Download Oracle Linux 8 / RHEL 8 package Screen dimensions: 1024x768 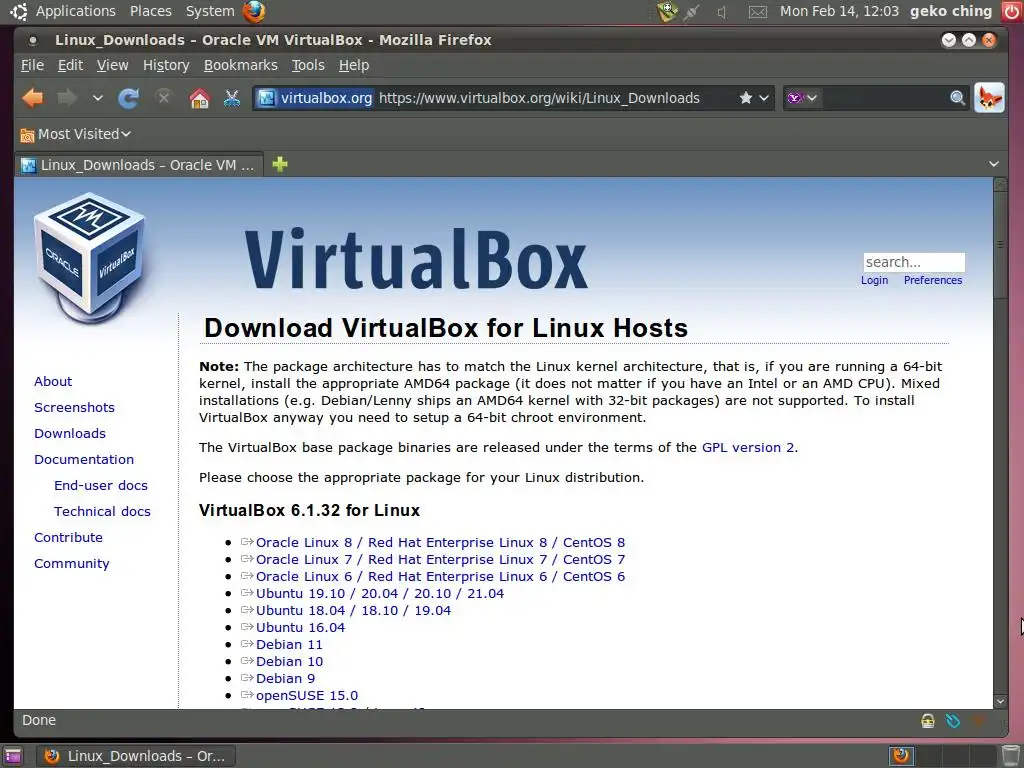point(440,543)
